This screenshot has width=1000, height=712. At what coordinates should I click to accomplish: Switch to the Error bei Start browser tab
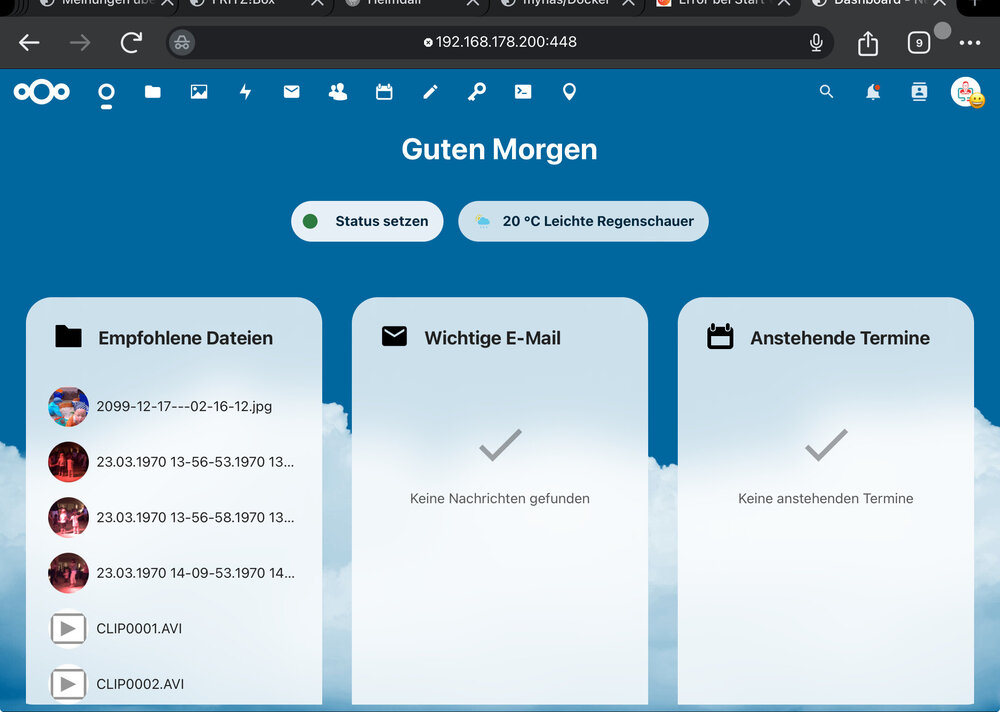coord(721,3)
